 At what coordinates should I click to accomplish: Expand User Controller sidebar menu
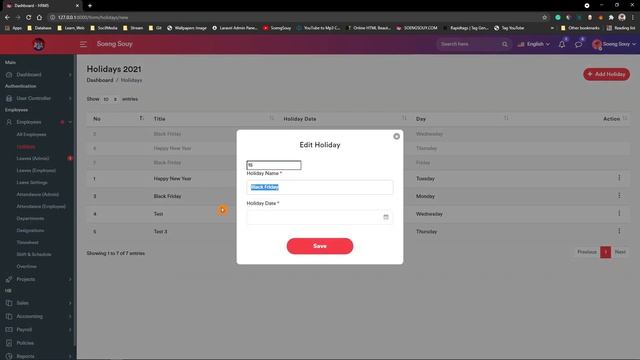coord(38,98)
